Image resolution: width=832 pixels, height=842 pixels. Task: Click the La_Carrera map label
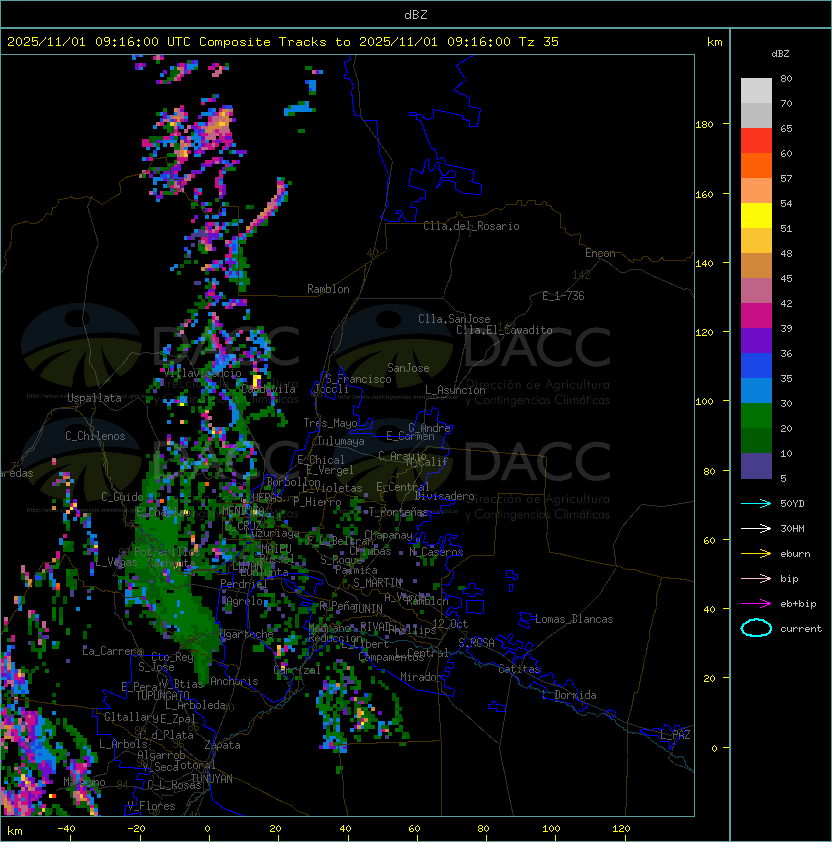tap(112, 651)
